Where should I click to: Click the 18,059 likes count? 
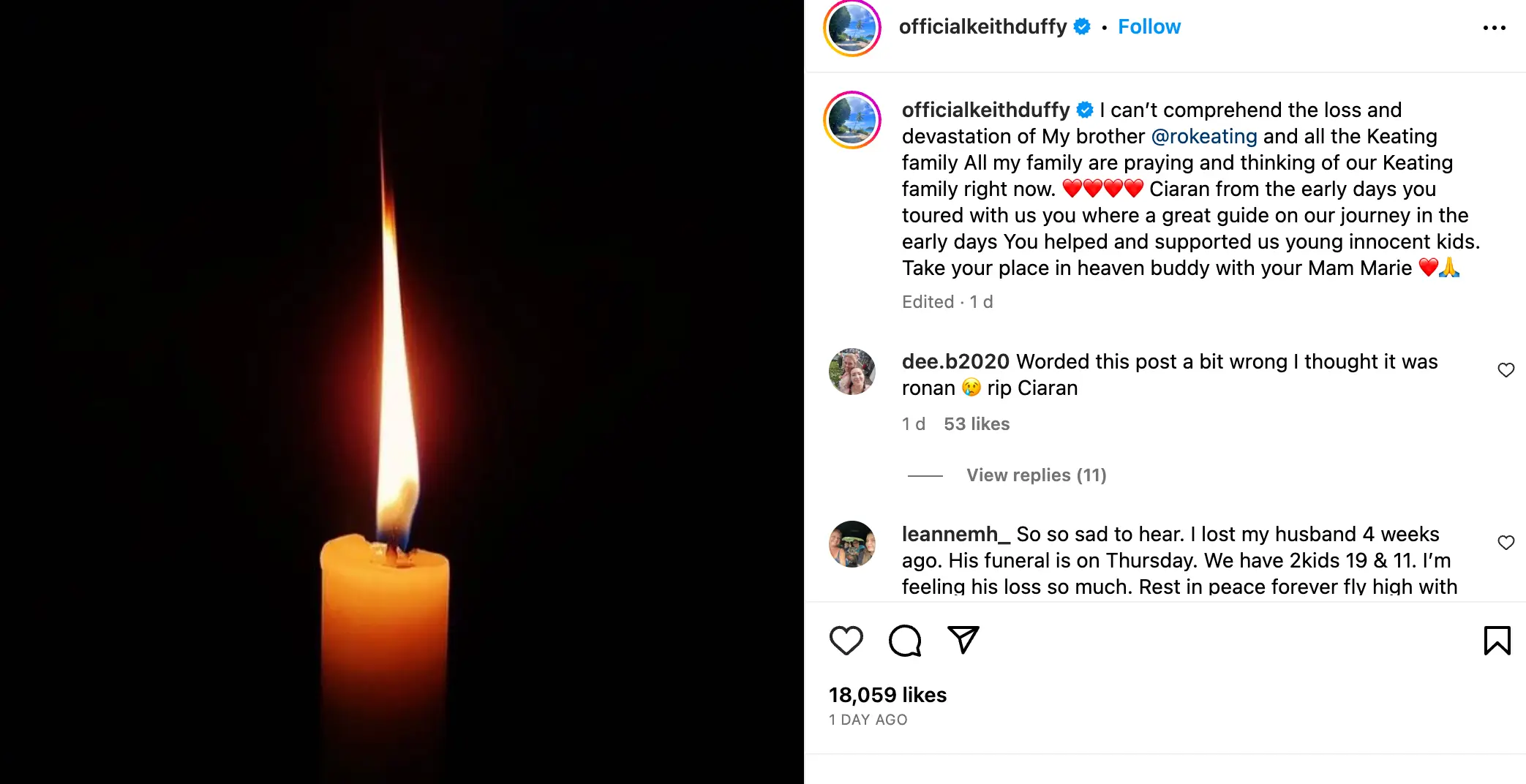[887, 694]
